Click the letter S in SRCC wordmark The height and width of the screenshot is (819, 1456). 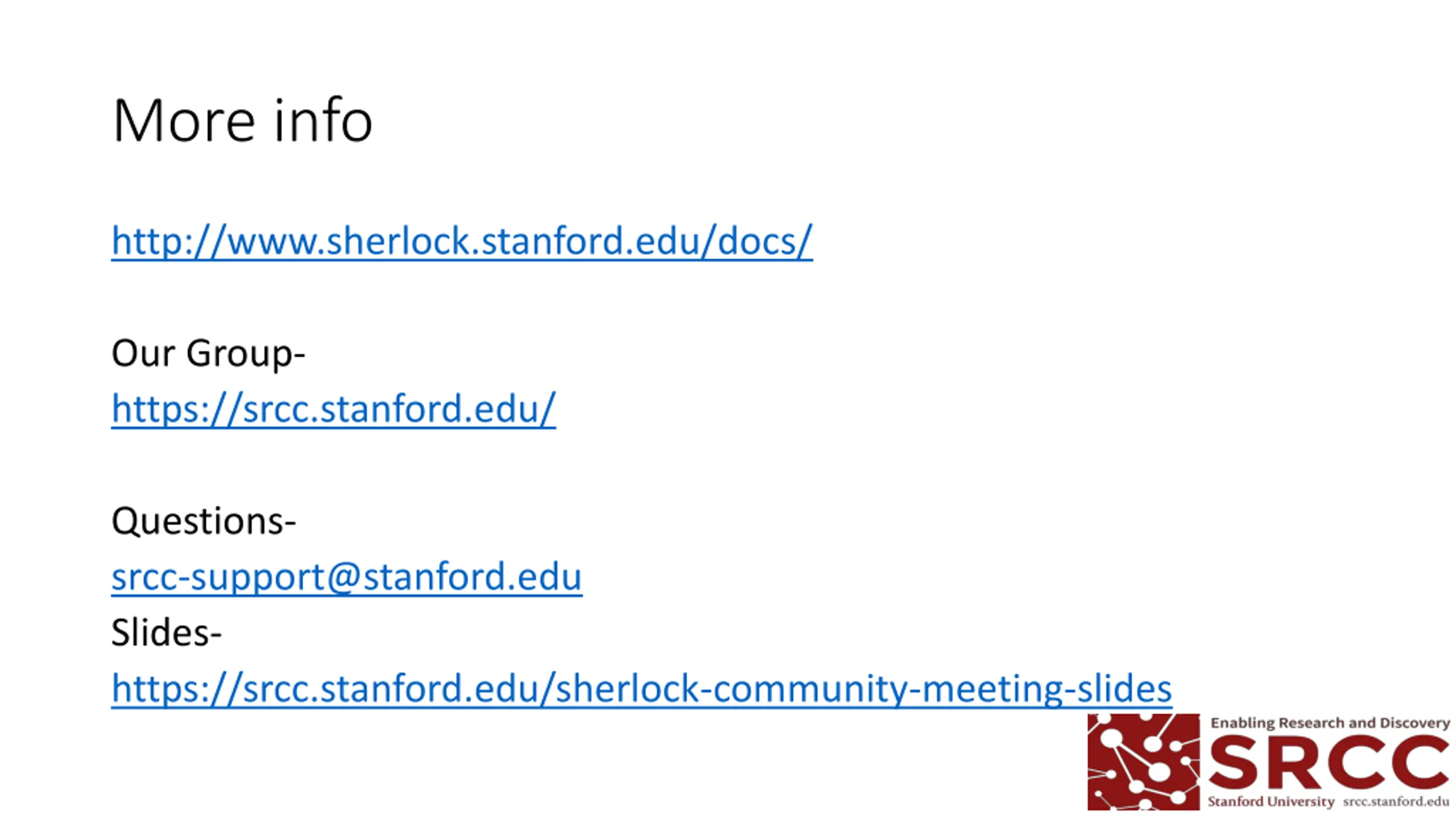[1233, 762]
